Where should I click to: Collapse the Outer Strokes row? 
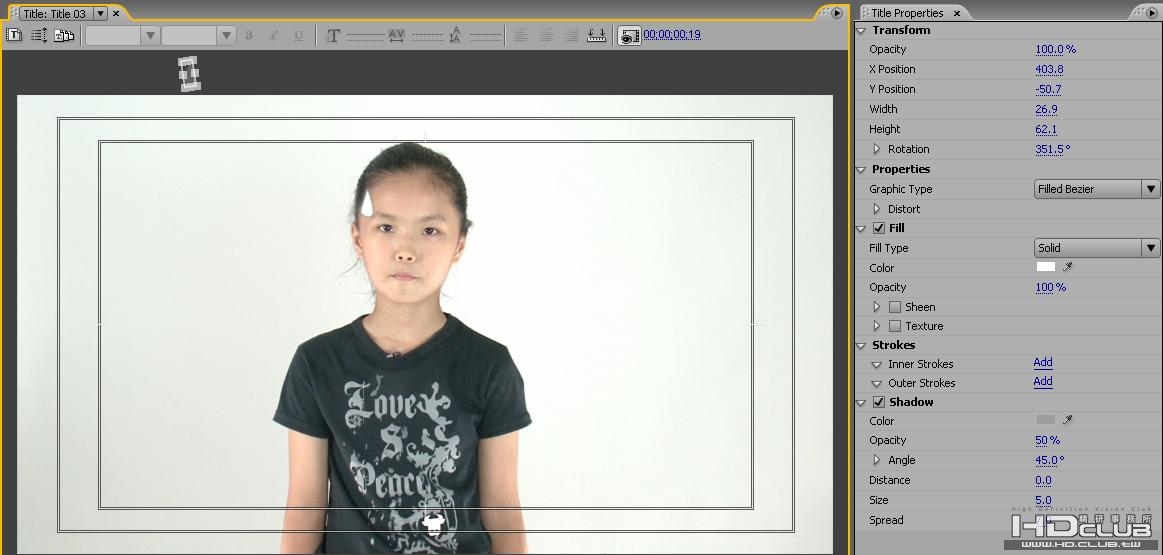point(877,384)
